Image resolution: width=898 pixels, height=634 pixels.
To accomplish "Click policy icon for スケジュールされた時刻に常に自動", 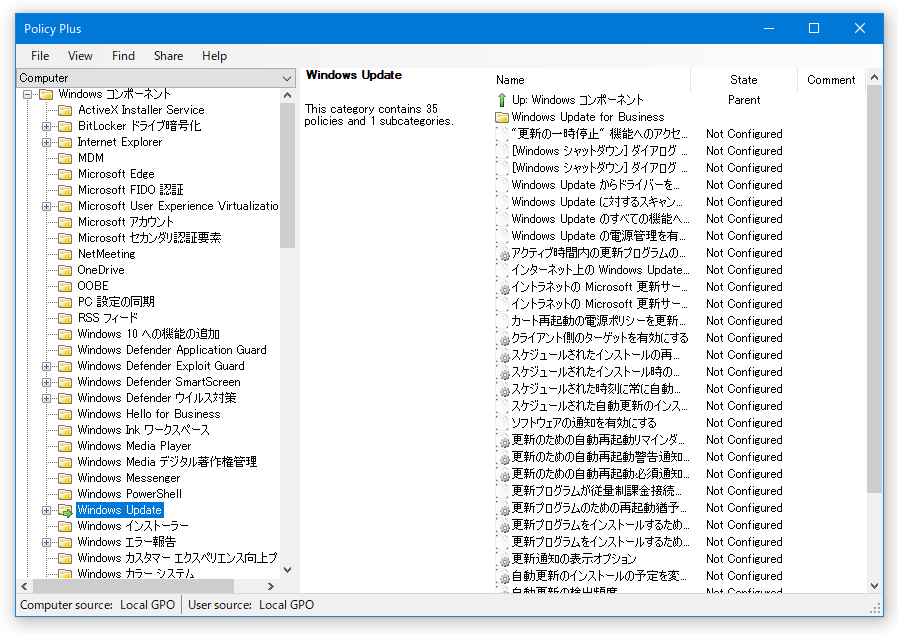I will tap(502, 389).
